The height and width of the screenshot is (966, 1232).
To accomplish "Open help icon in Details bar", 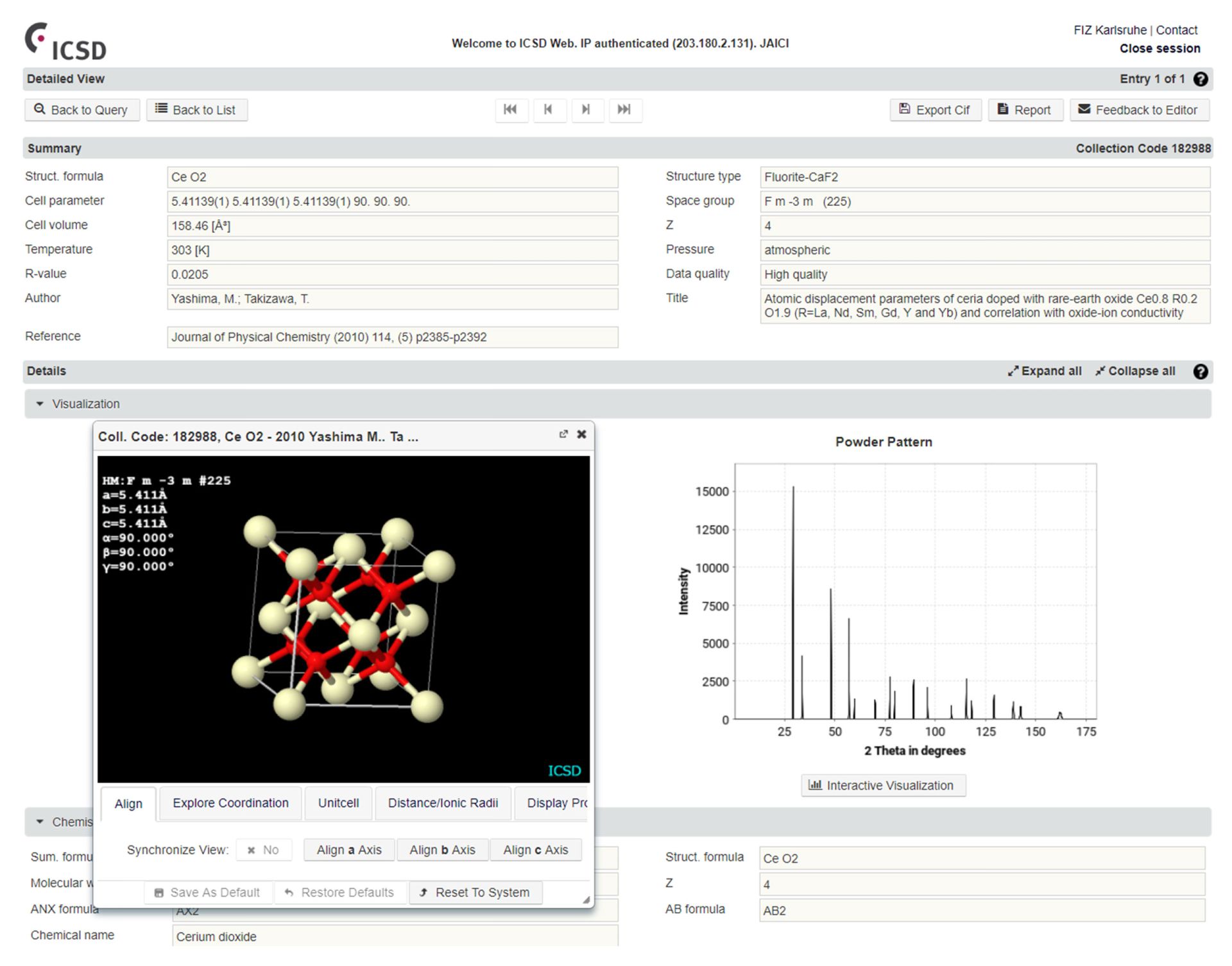I will click(1201, 371).
